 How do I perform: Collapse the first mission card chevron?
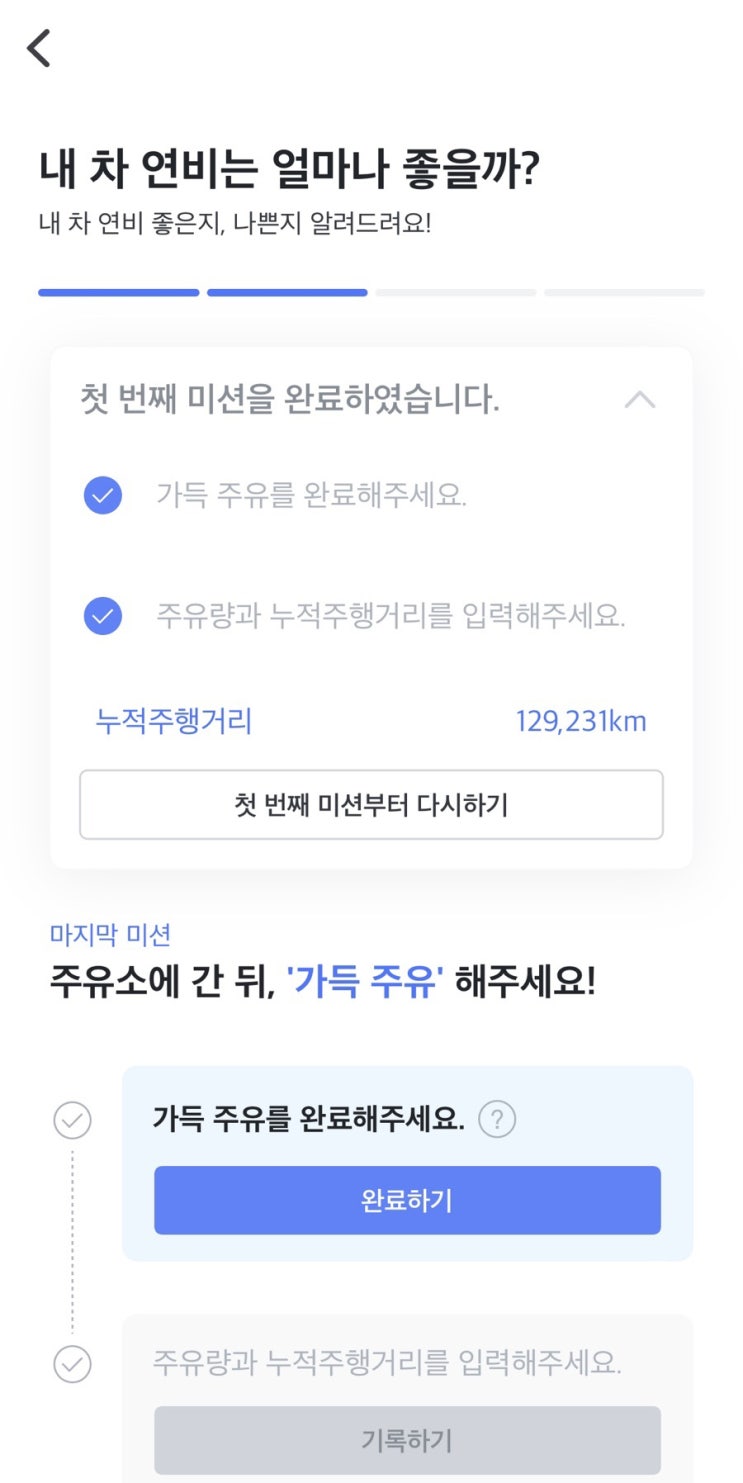[x=639, y=400]
